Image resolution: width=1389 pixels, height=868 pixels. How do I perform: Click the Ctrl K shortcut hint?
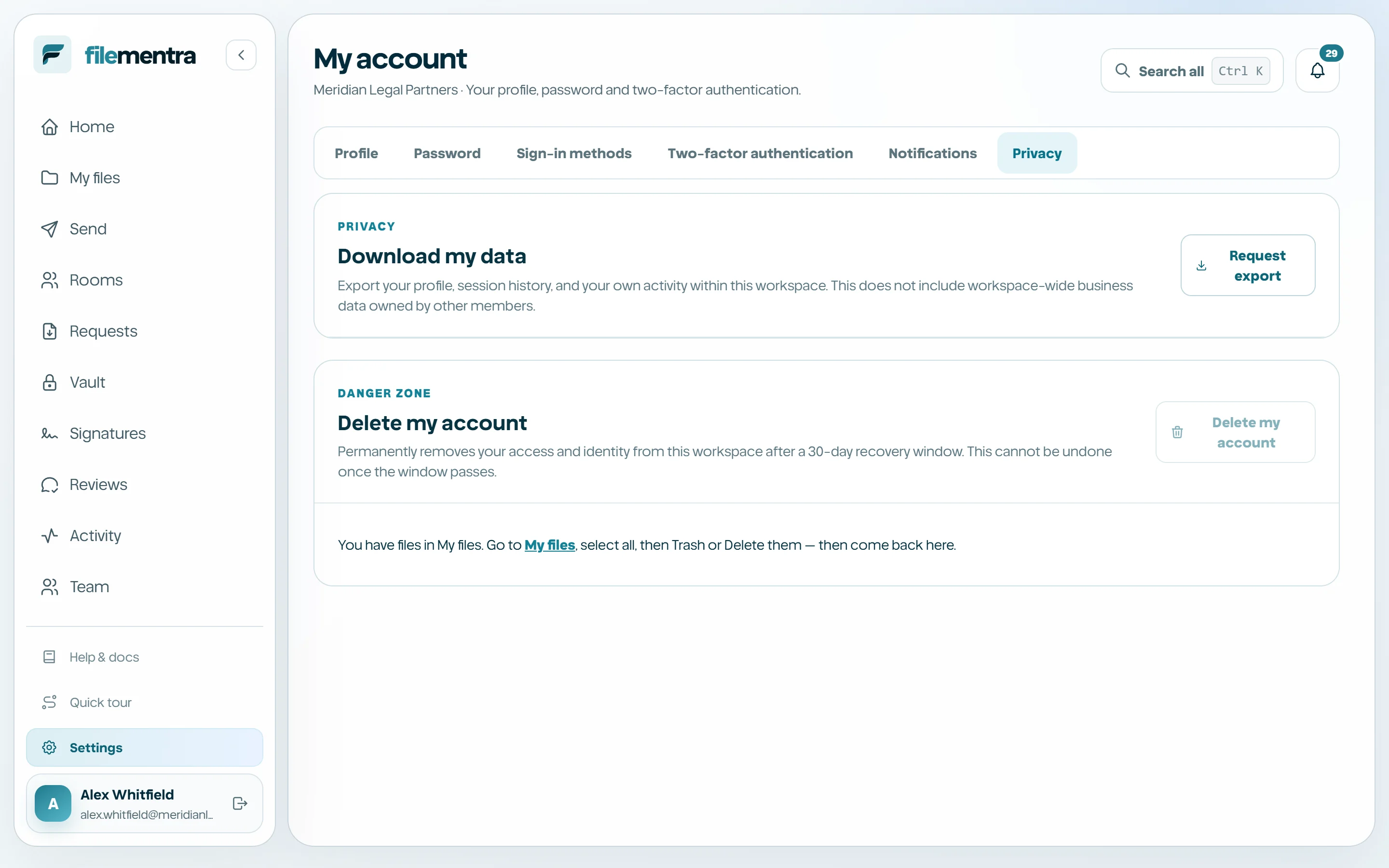click(1240, 70)
